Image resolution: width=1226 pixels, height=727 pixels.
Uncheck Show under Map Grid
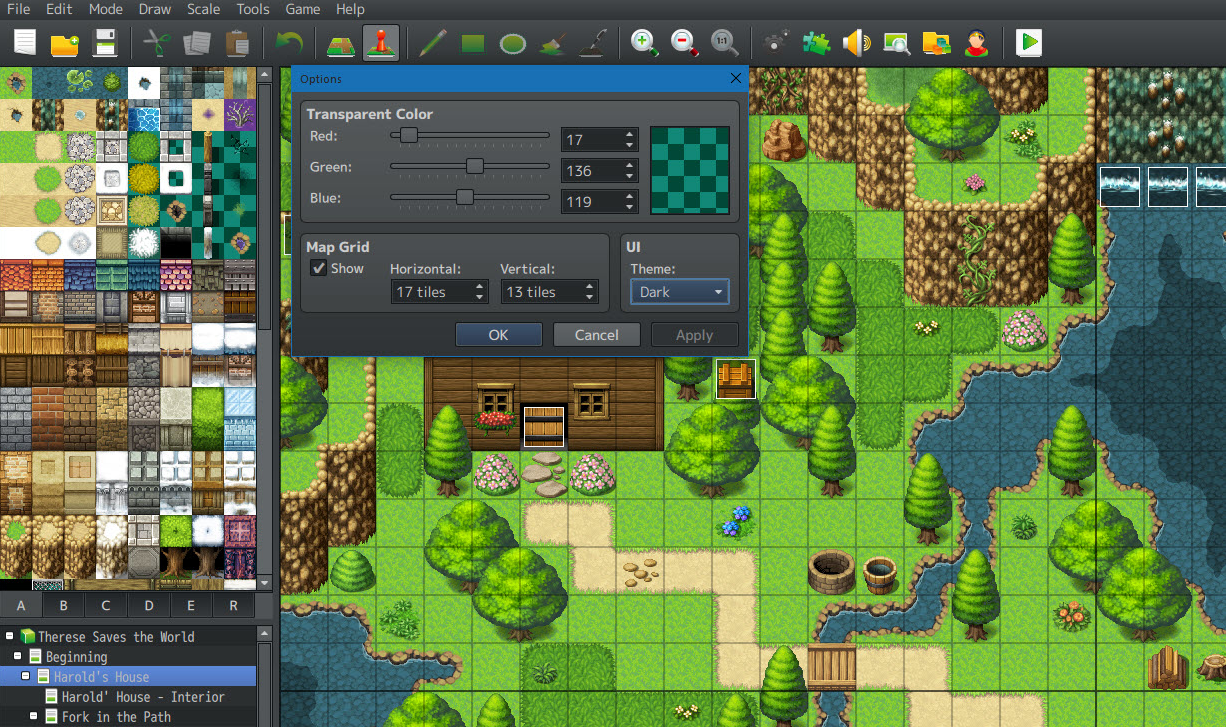(x=318, y=268)
